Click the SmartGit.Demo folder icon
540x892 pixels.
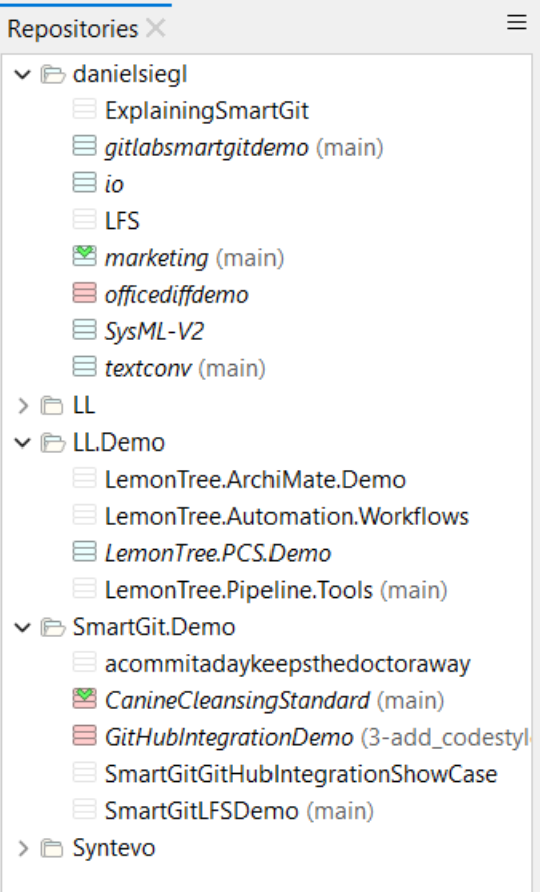pos(52,626)
